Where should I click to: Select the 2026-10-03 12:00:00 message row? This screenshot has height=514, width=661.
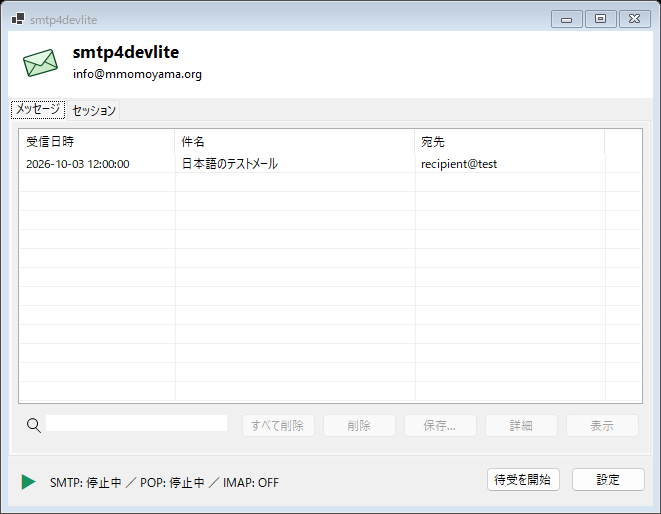pyautogui.click(x=330, y=164)
